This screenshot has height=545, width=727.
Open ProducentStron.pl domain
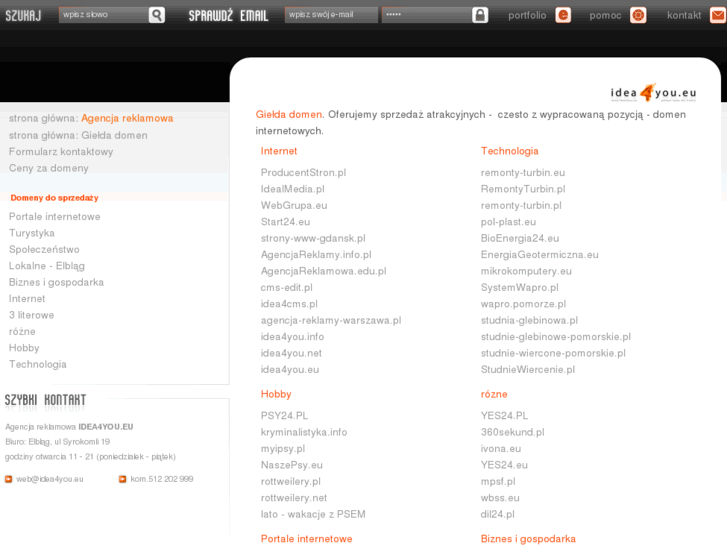point(303,173)
